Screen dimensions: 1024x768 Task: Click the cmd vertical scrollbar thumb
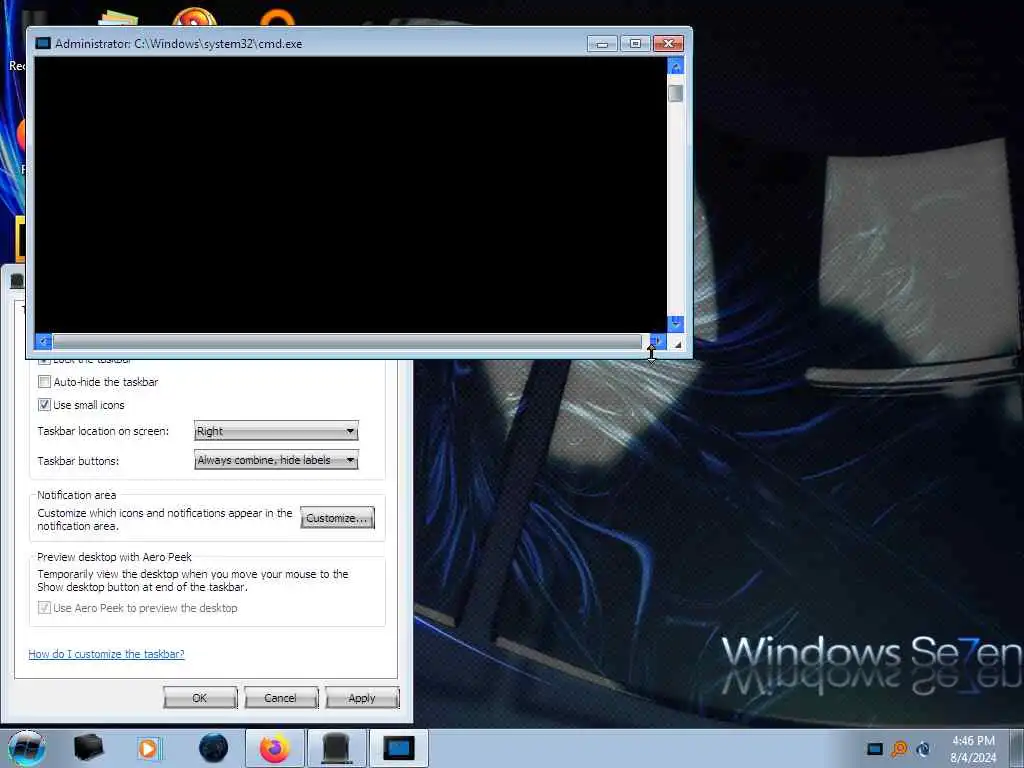pos(676,93)
